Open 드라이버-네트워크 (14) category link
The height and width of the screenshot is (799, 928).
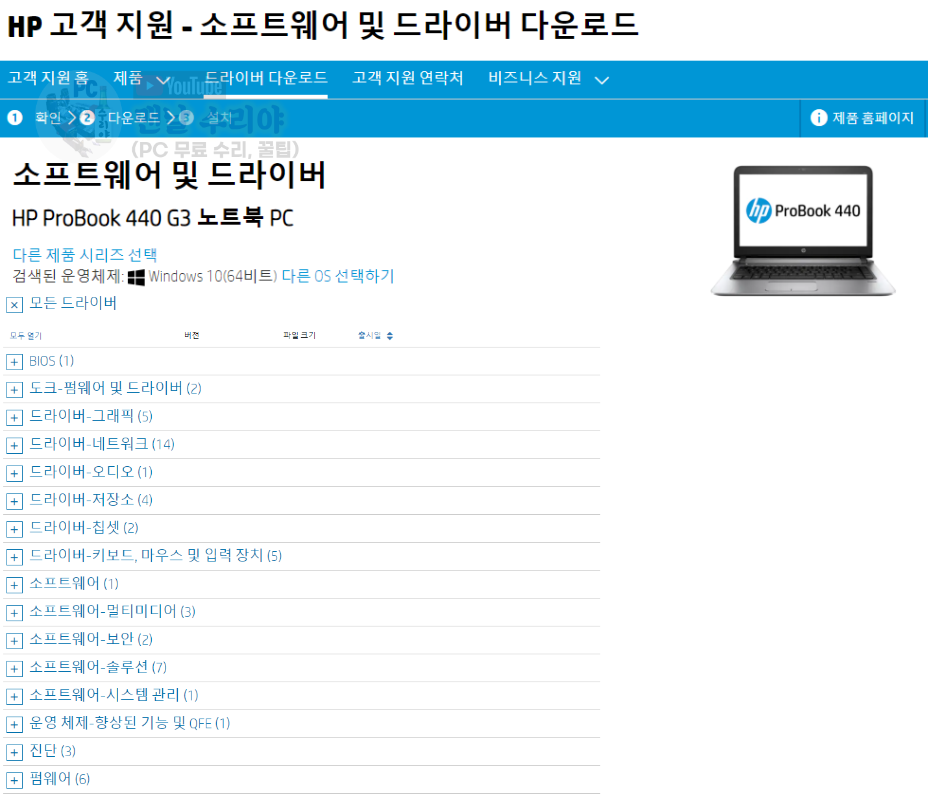coord(102,444)
